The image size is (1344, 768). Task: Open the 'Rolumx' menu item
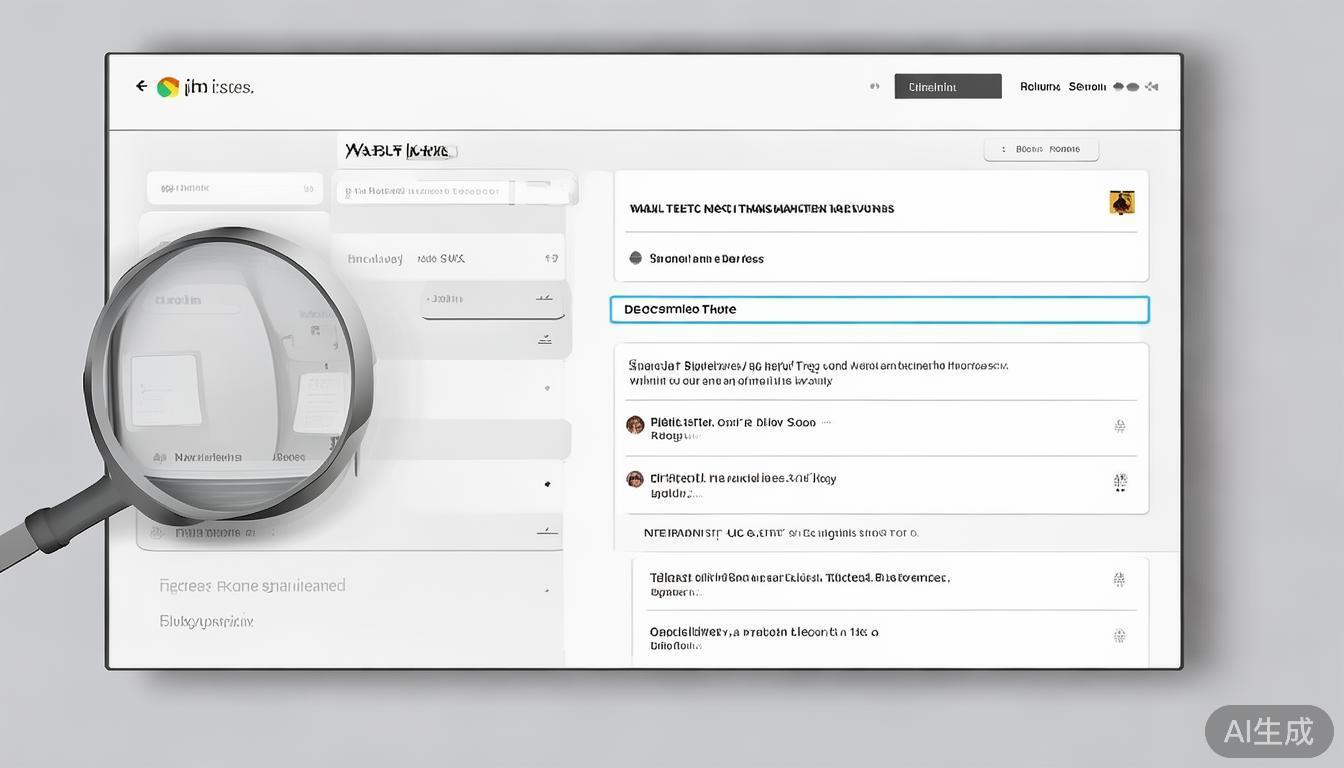(x=1040, y=87)
